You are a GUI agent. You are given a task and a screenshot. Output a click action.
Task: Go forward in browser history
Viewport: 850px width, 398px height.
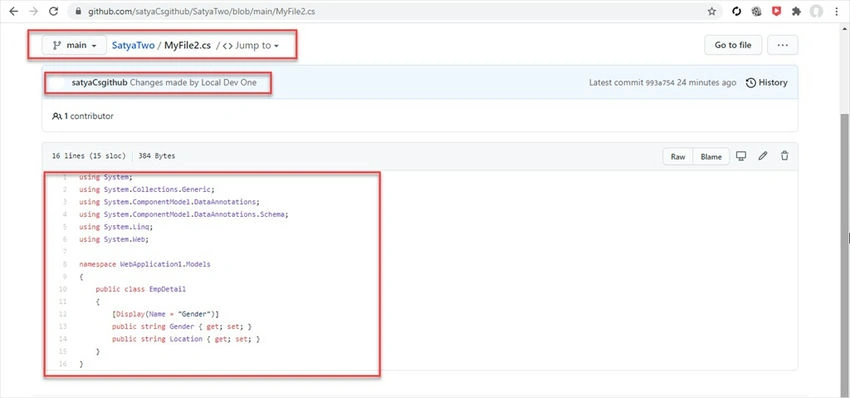click(34, 11)
